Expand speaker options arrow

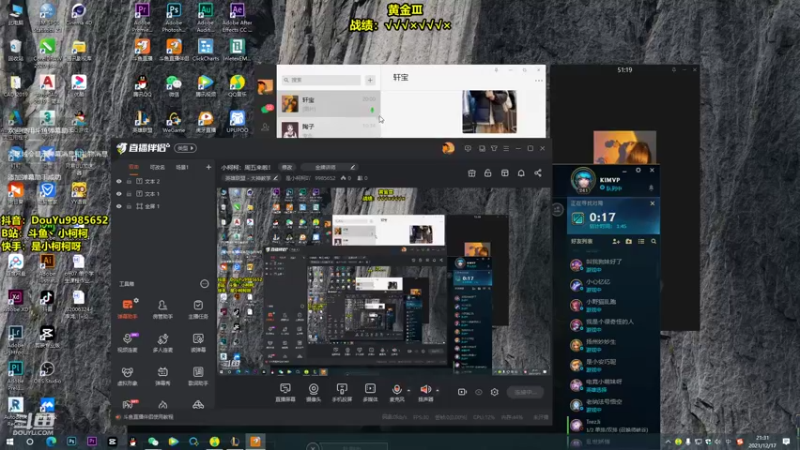click(x=437, y=390)
